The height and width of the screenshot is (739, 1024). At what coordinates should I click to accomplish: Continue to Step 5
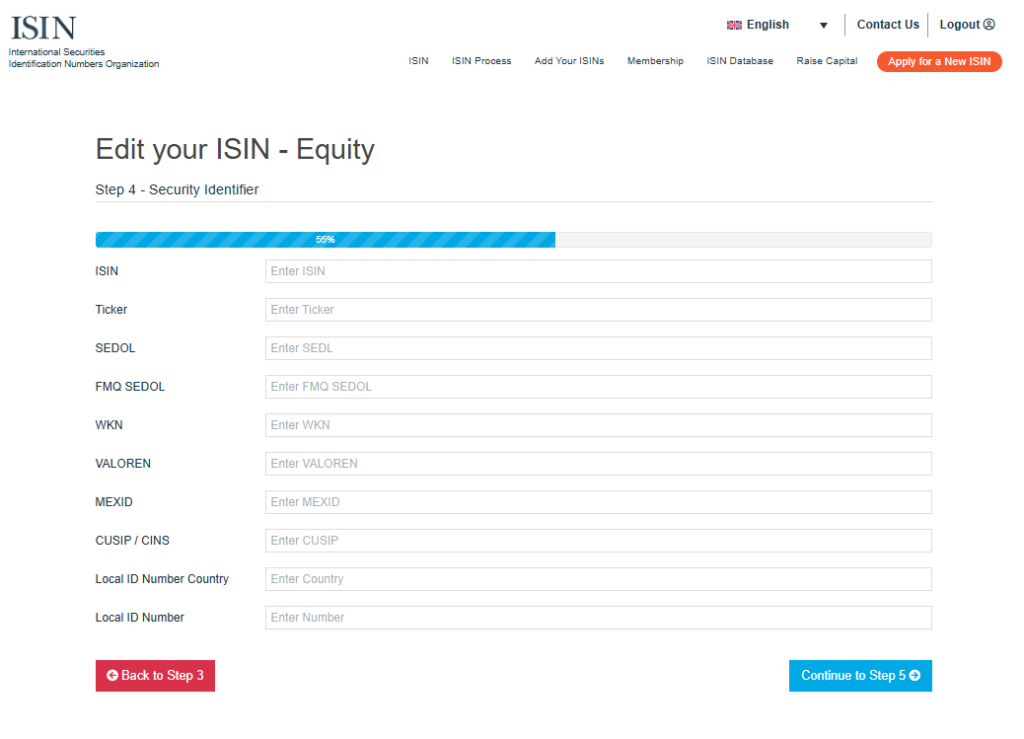[x=860, y=676]
